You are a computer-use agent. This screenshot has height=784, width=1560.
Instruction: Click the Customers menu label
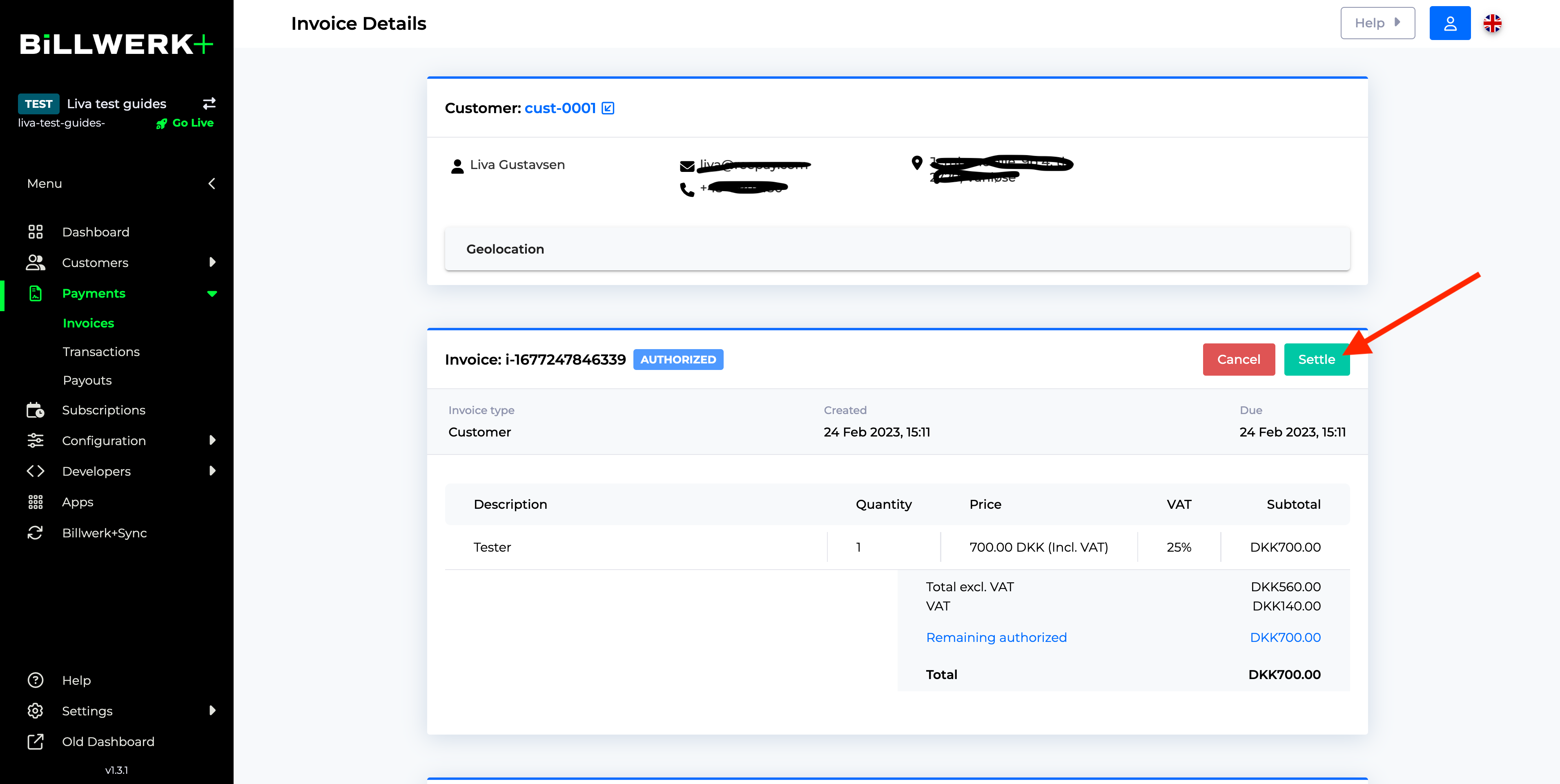(95, 262)
